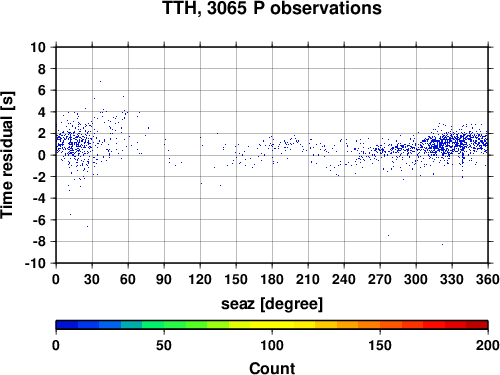
Task: Click the 180 tick label on x-axis
Action: point(272,279)
